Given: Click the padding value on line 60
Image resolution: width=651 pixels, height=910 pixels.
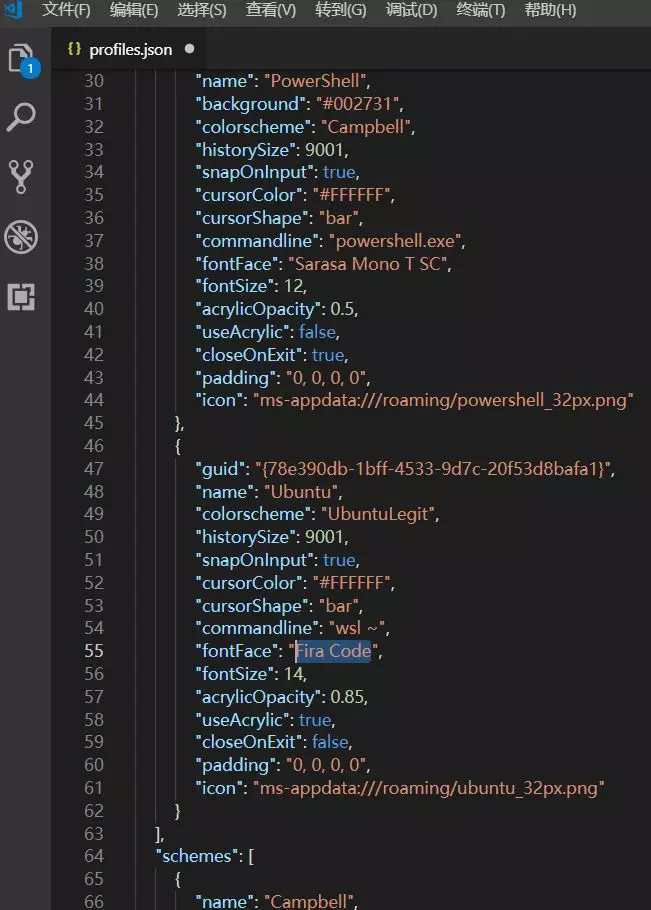Looking at the screenshot, I should click(x=327, y=765).
